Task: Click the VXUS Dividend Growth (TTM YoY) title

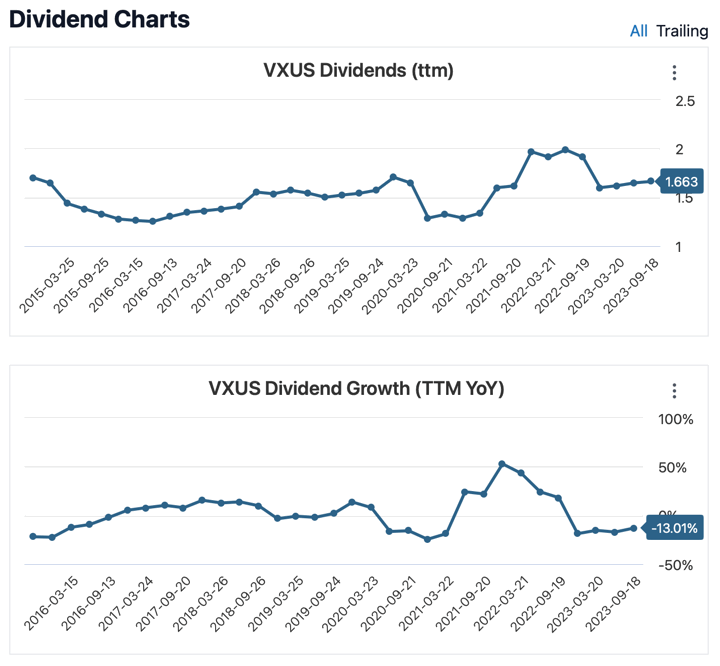Action: point(356,388)
